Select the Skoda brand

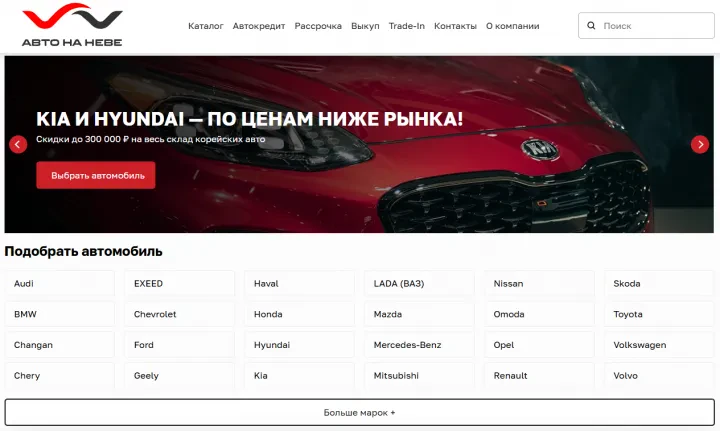point(659,283)
